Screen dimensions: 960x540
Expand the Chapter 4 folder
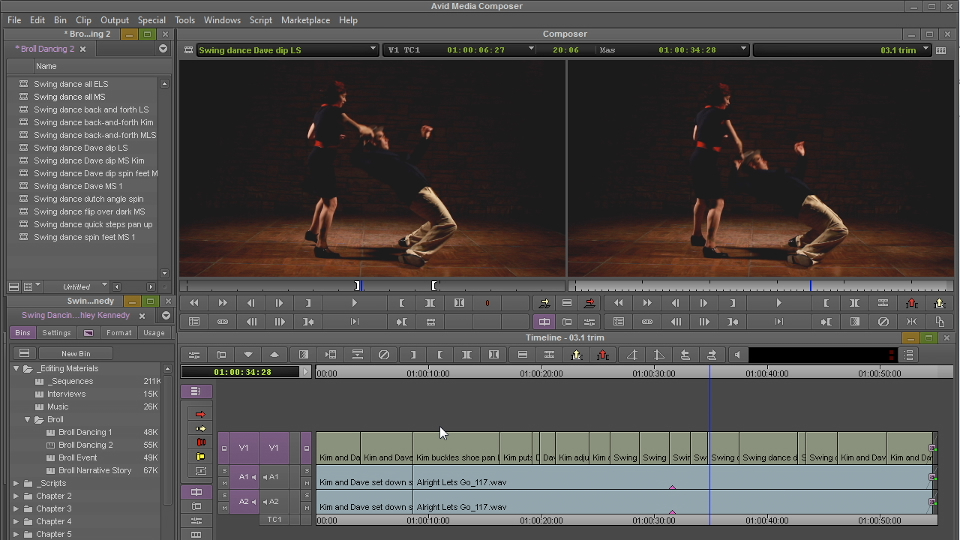pos(17,522)
